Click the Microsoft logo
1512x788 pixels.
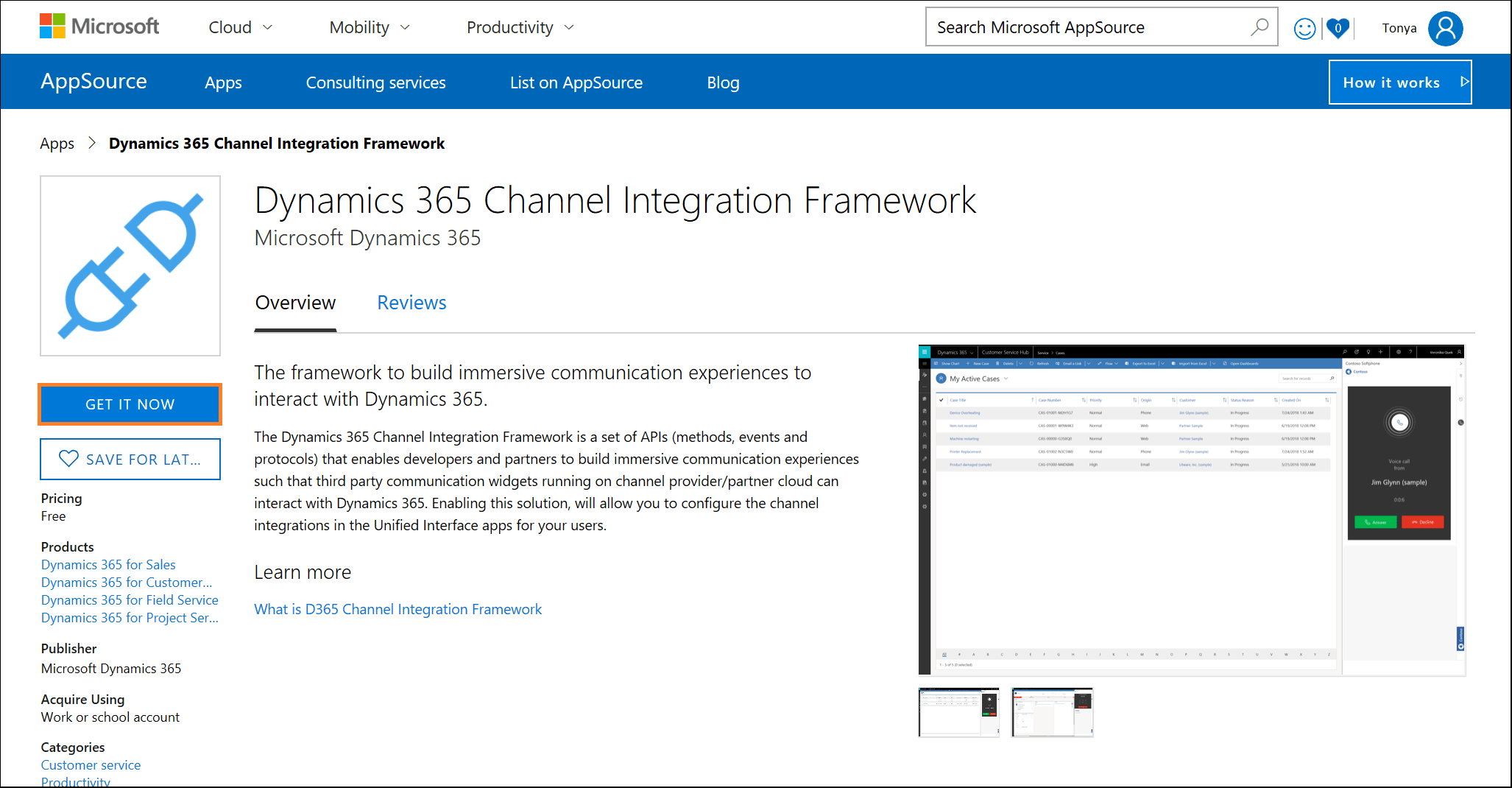pyautogui.click(x=99, y=27)
